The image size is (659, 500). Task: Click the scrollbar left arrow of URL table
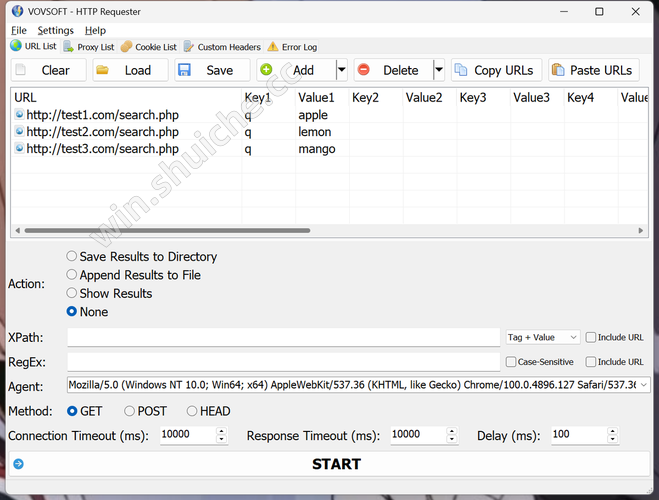click(17, 230)
